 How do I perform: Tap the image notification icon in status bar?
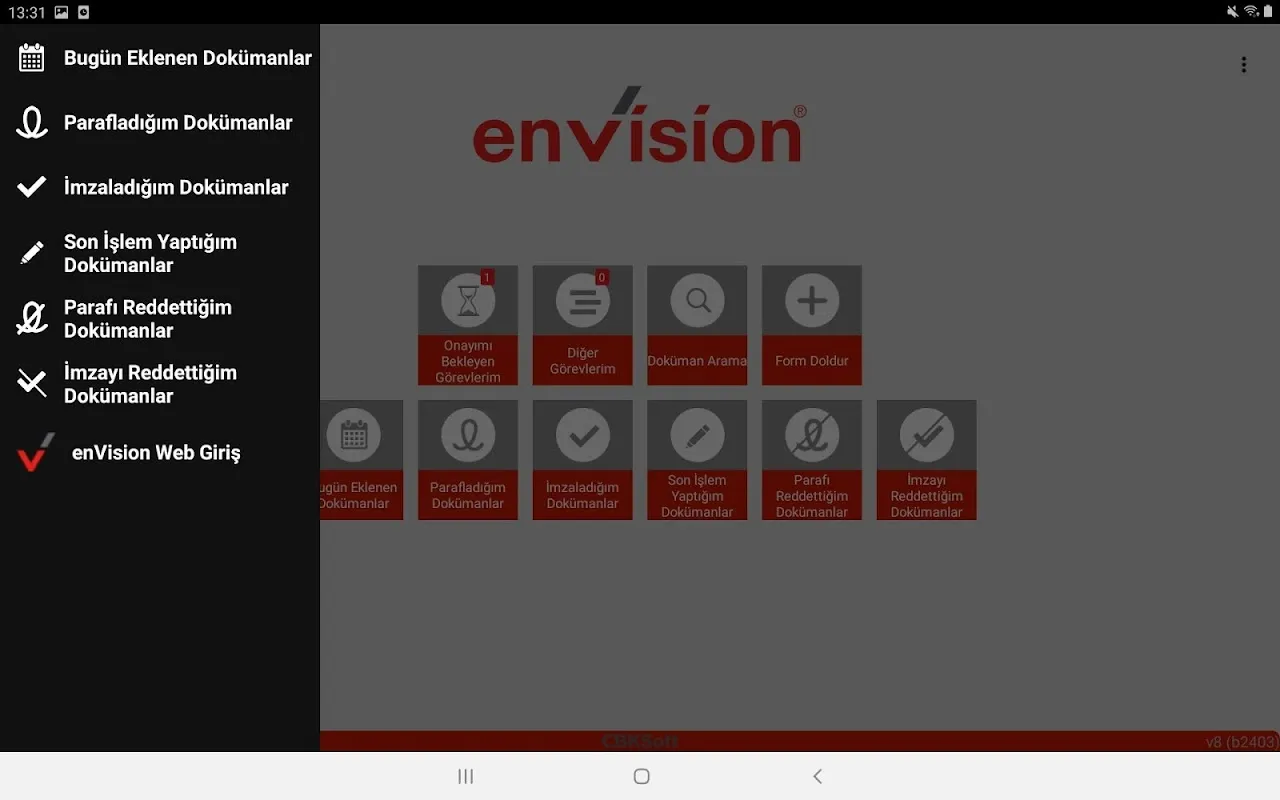click(x=62, y=12)
